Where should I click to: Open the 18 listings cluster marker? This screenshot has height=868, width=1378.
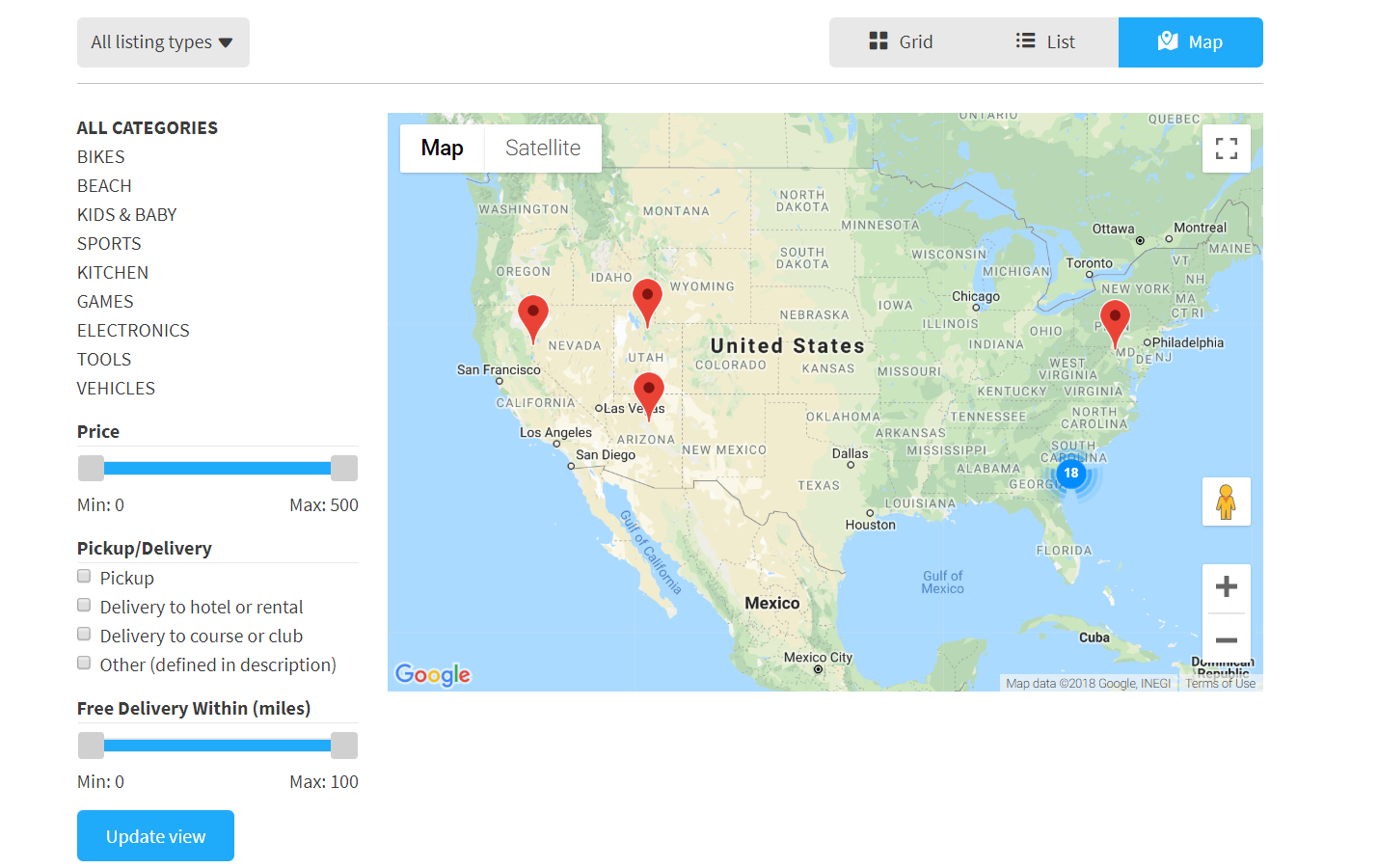[x=1071, y=474]
